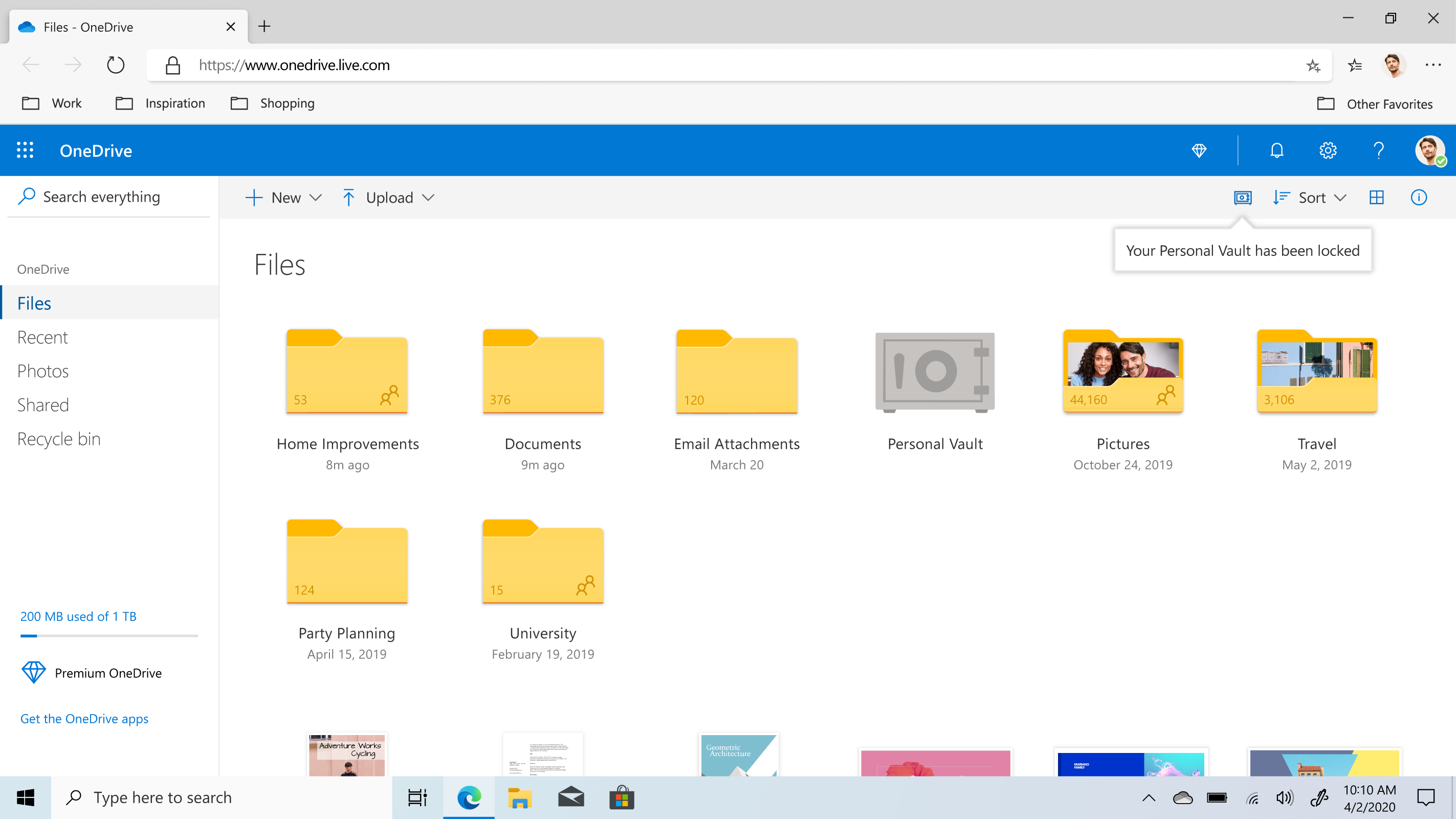
Task: Click the Search everything field
Action: point(102,197)
